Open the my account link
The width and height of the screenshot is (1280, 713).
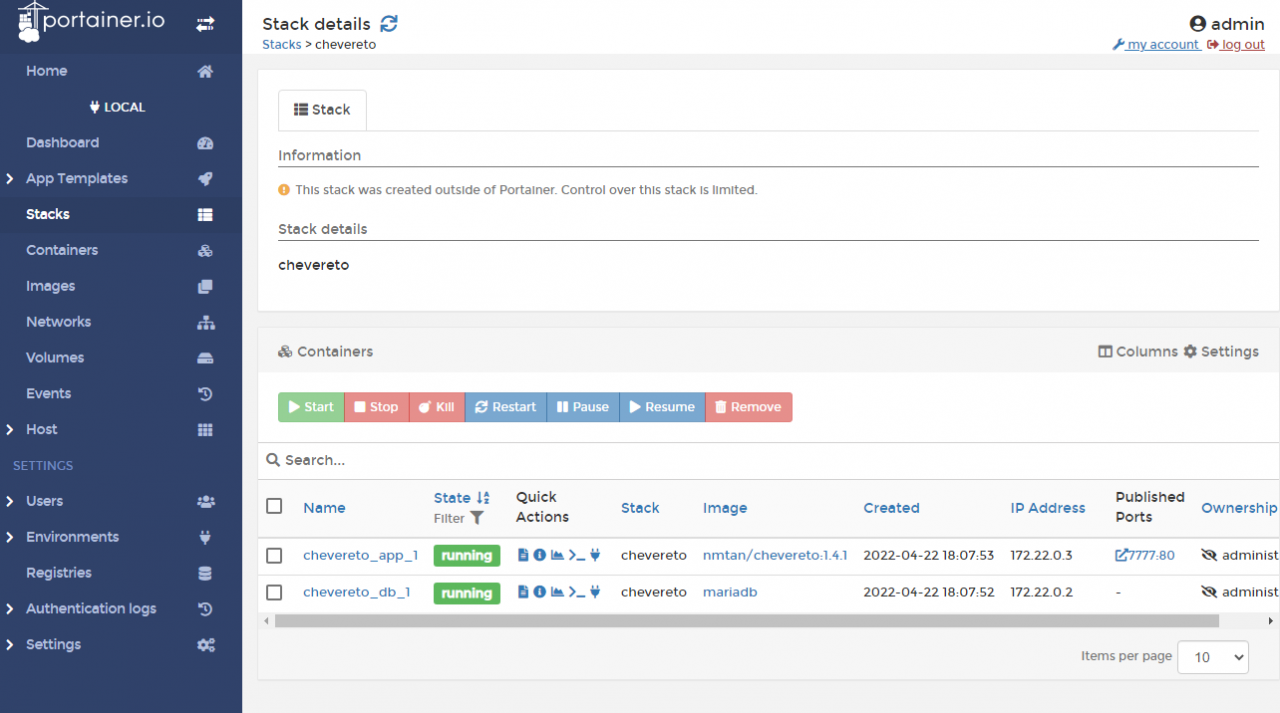point(1155,45)
